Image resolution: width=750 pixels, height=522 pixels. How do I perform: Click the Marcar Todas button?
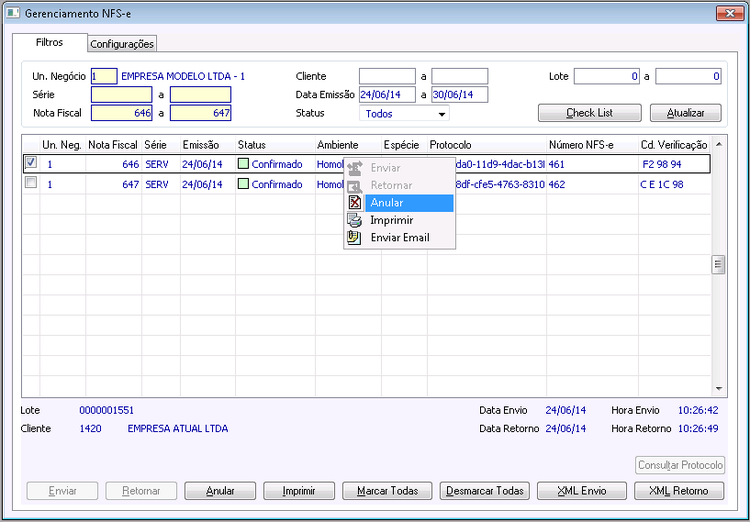[x=387, y=491]
